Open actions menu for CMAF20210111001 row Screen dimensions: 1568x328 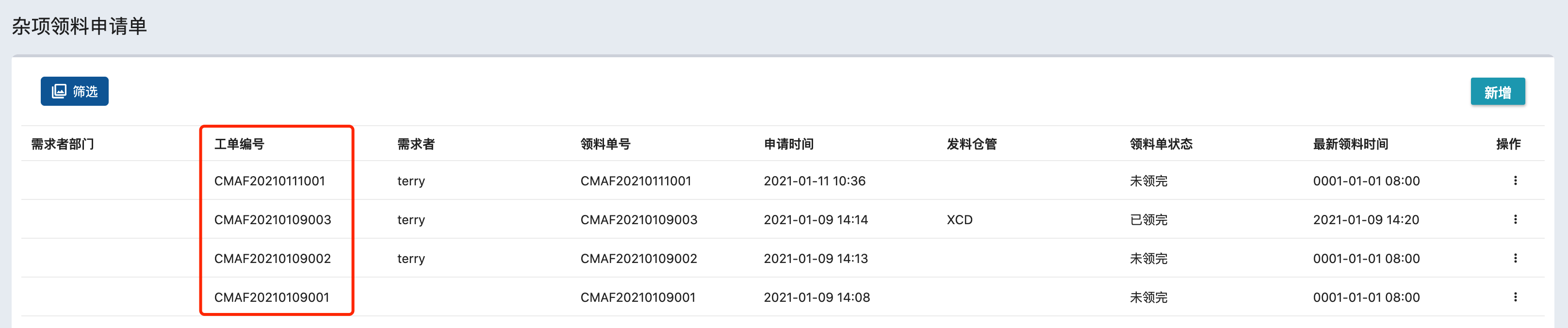point(1515,180)
